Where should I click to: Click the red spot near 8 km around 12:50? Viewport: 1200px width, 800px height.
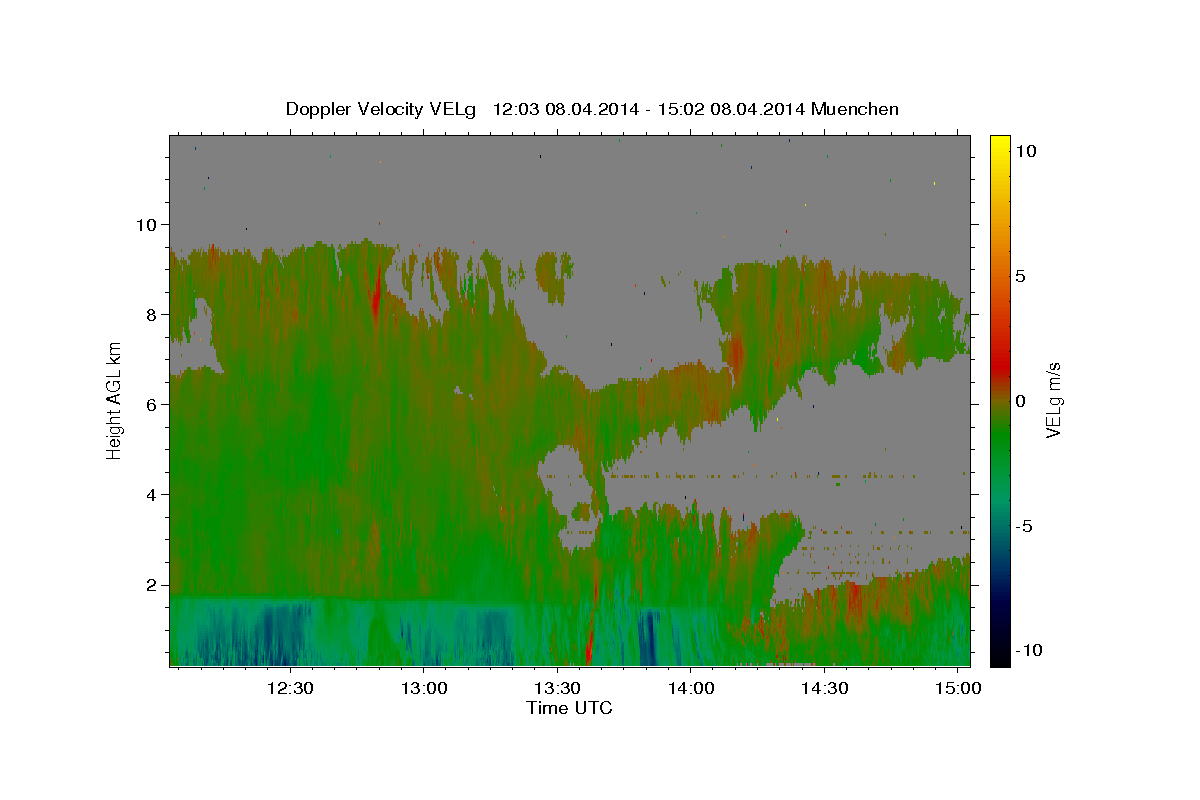[376, 297]
